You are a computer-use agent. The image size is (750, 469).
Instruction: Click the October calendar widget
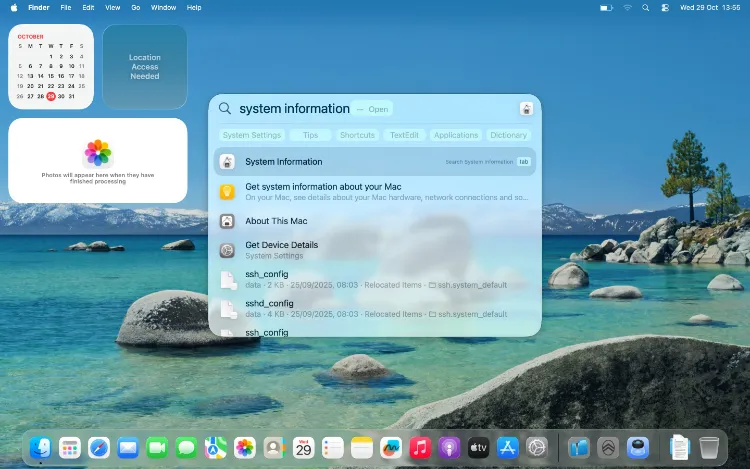[x=51, y=67]
